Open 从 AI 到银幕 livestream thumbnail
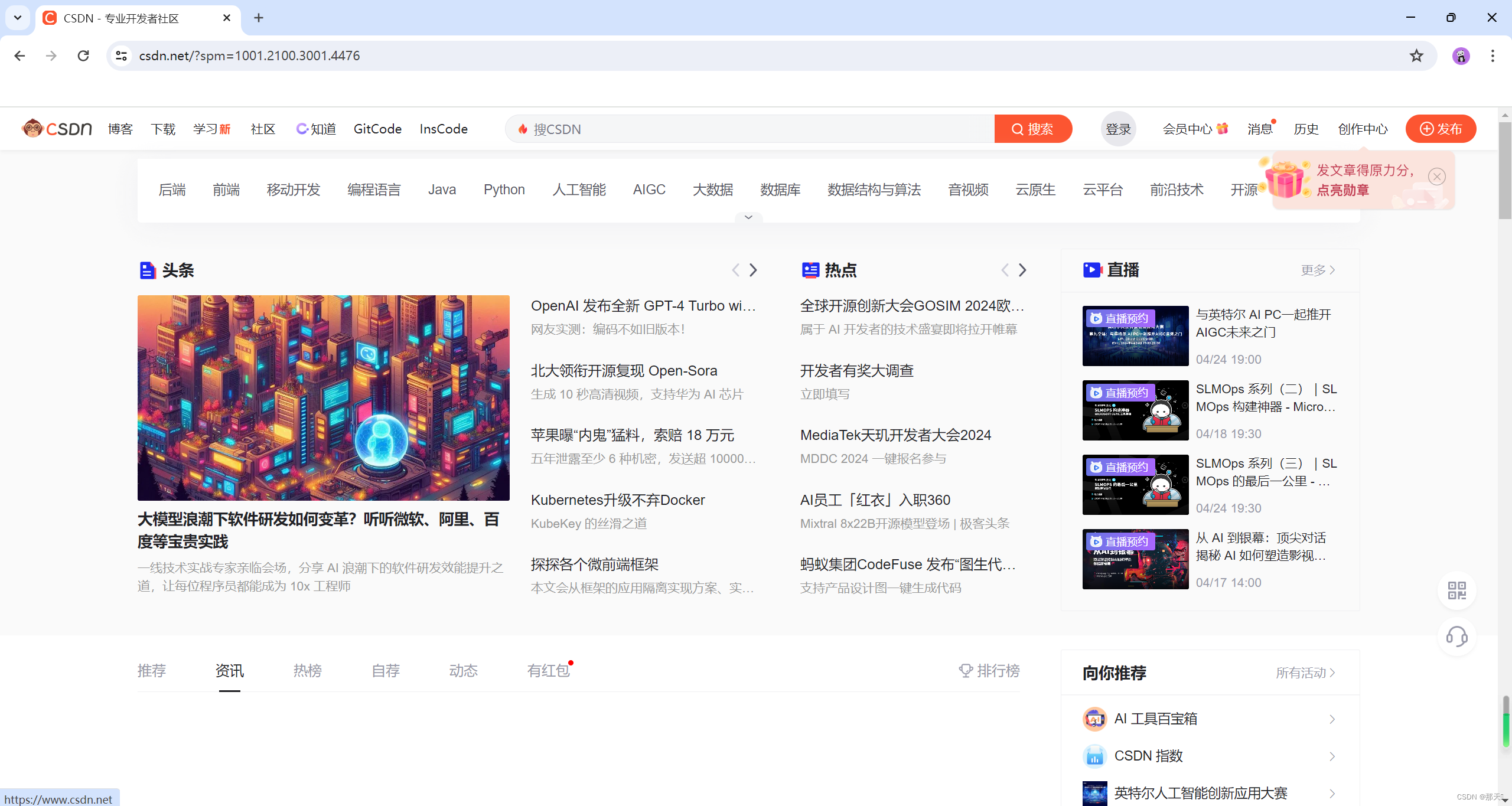 coord(1135,559)
